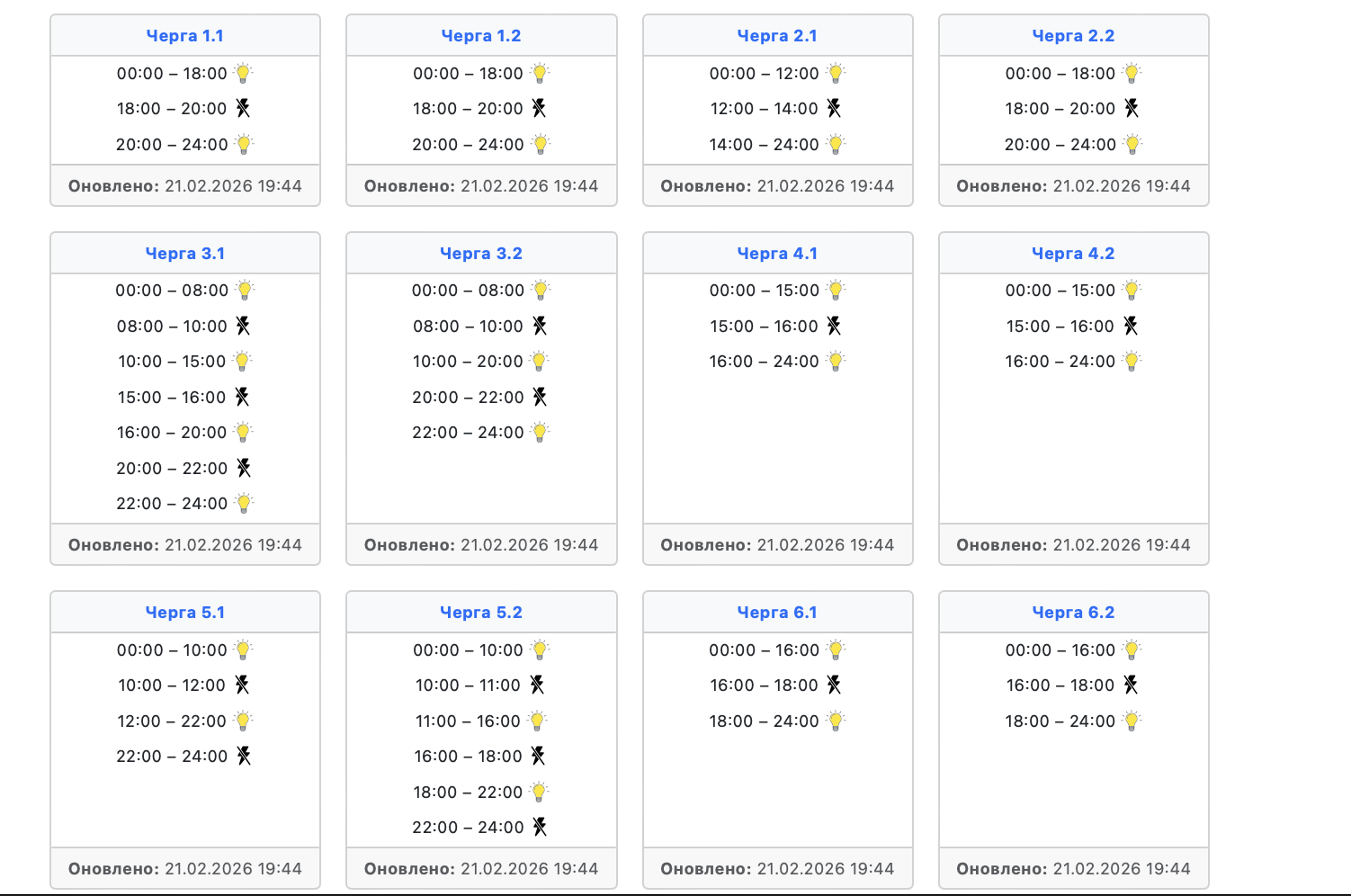The width and height of the screenshot is (1351, 896).
Task: Select the Черга 3.2 heading link
Action: (481, 254)
